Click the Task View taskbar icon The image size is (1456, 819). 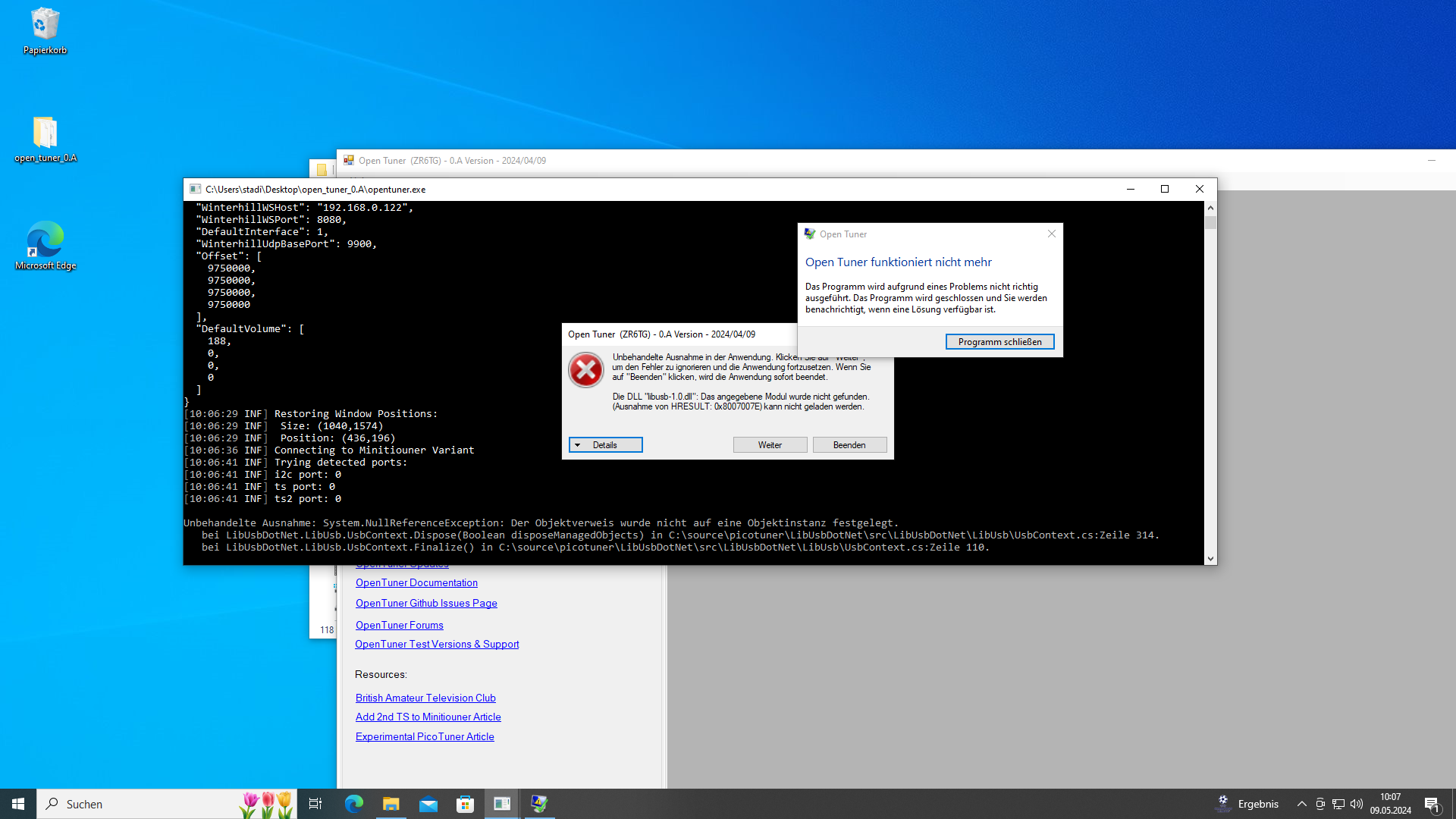point(315,804)
